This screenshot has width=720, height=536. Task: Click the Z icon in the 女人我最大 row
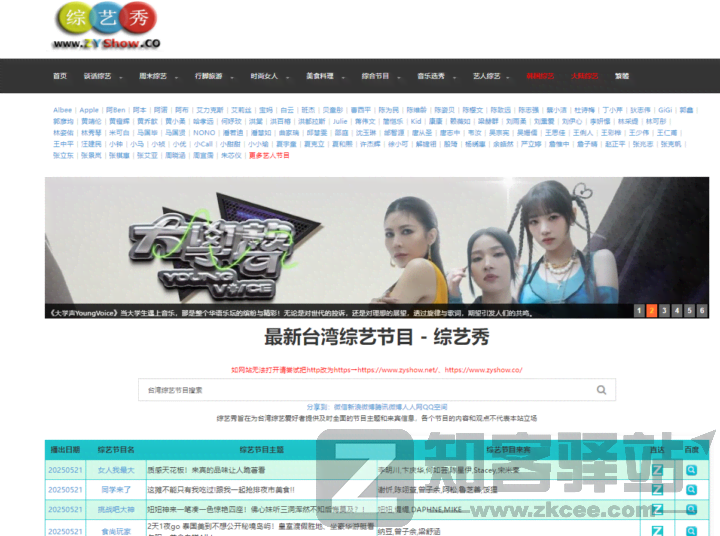point(657,469)
